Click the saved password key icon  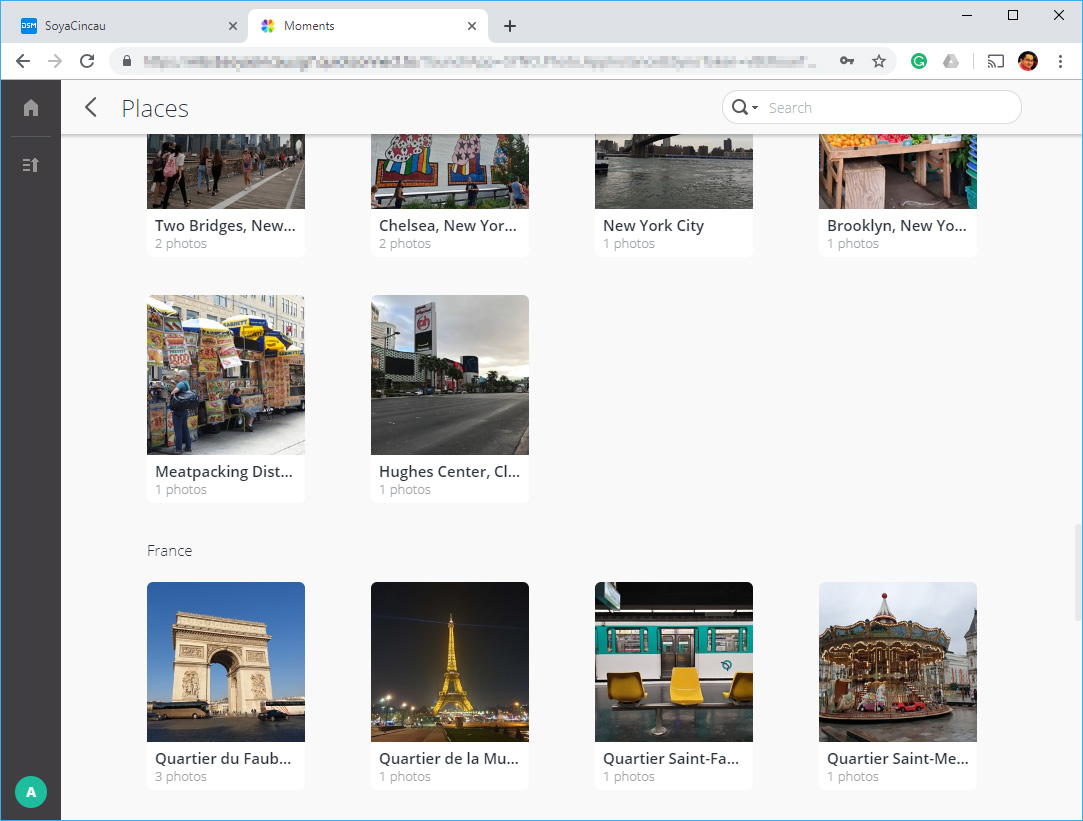pos(847,61)
